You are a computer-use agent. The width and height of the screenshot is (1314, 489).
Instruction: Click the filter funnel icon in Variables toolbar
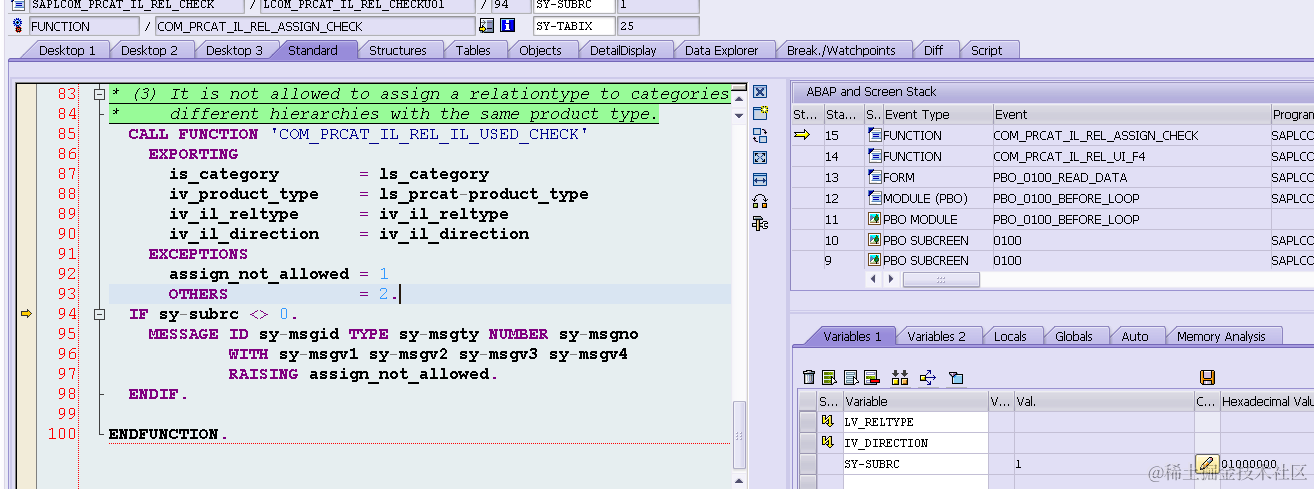tap(955, 377)
